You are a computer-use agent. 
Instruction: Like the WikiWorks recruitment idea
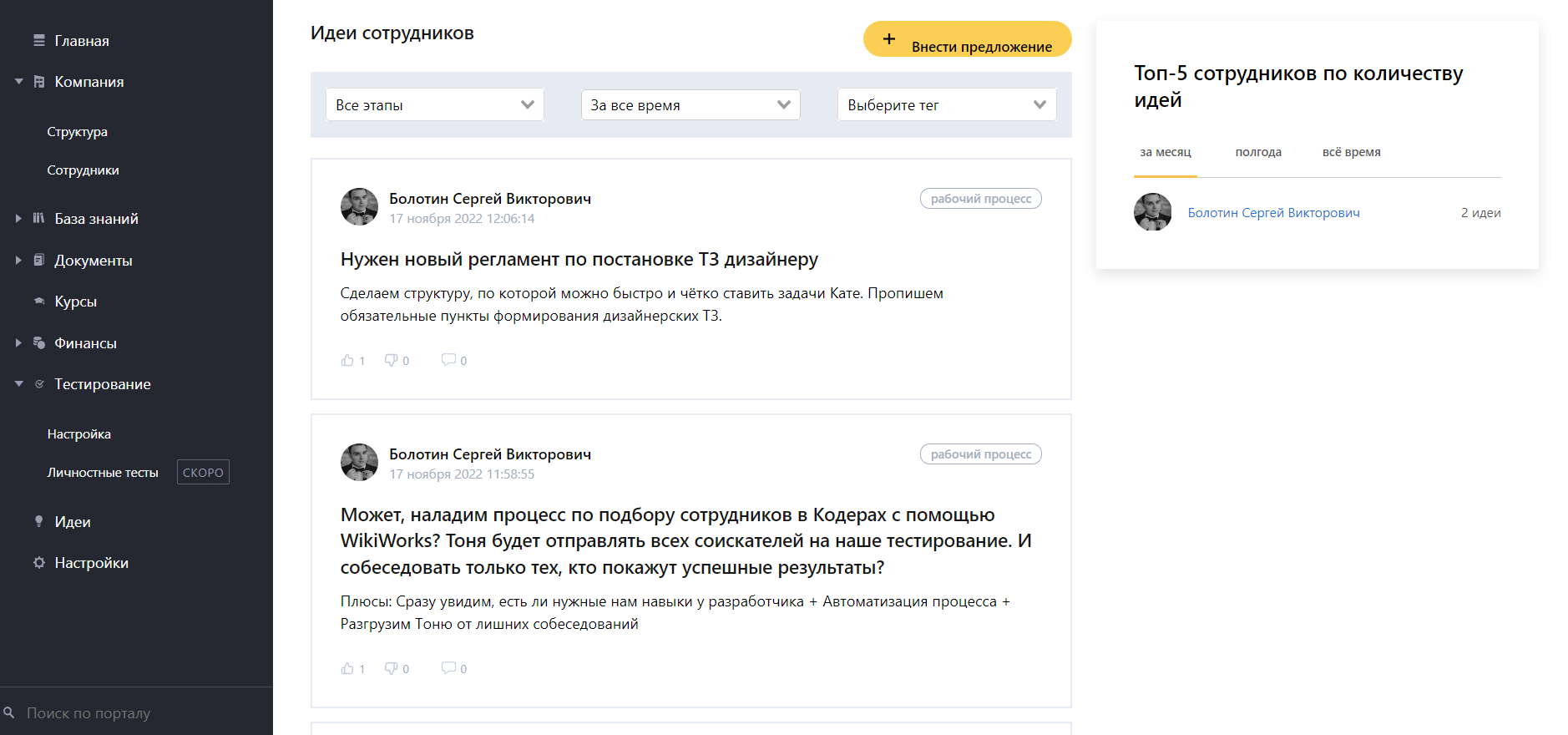[347, 668]
